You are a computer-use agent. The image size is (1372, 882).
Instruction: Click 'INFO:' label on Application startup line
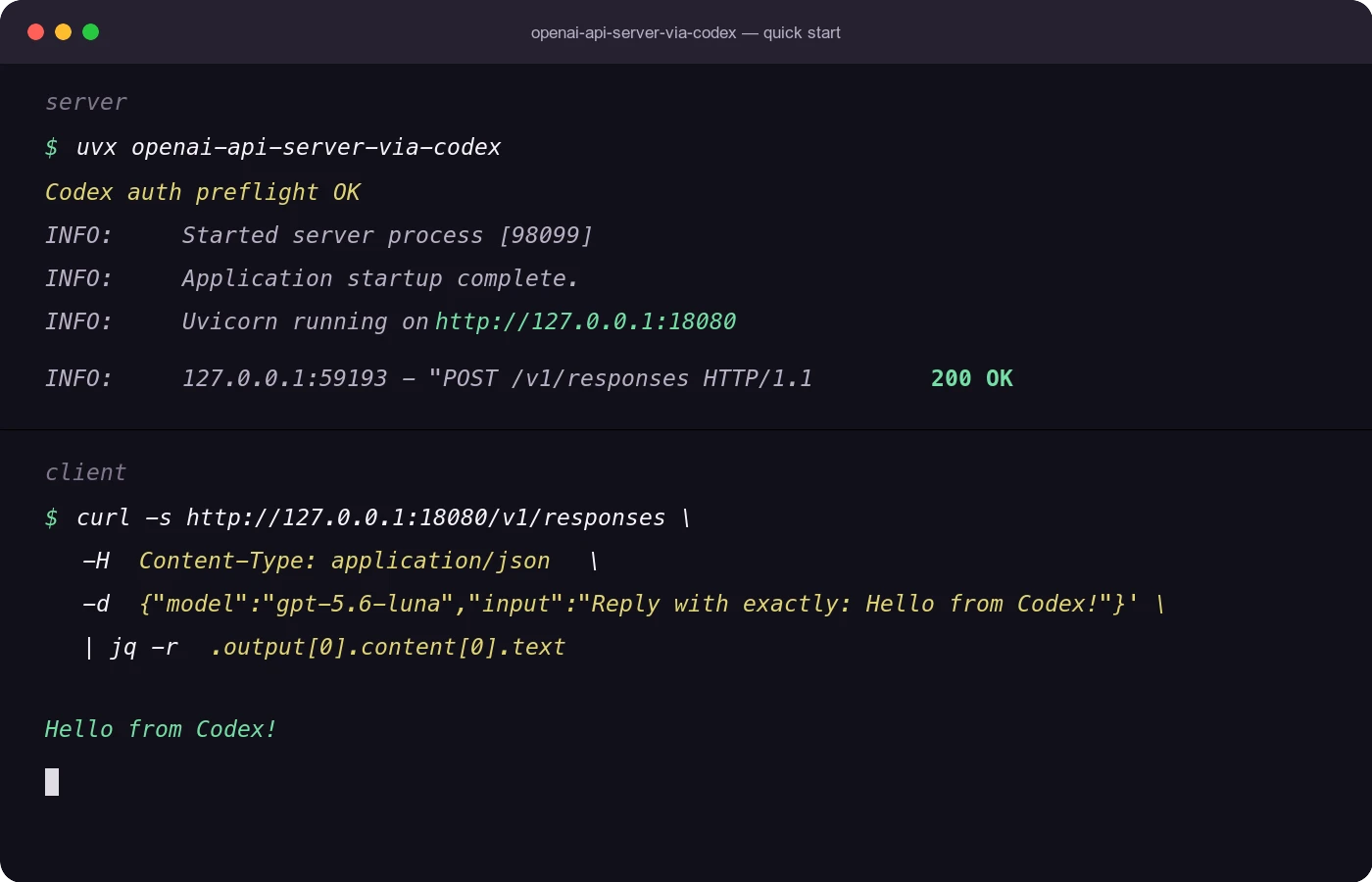click(x=79, y=278)
